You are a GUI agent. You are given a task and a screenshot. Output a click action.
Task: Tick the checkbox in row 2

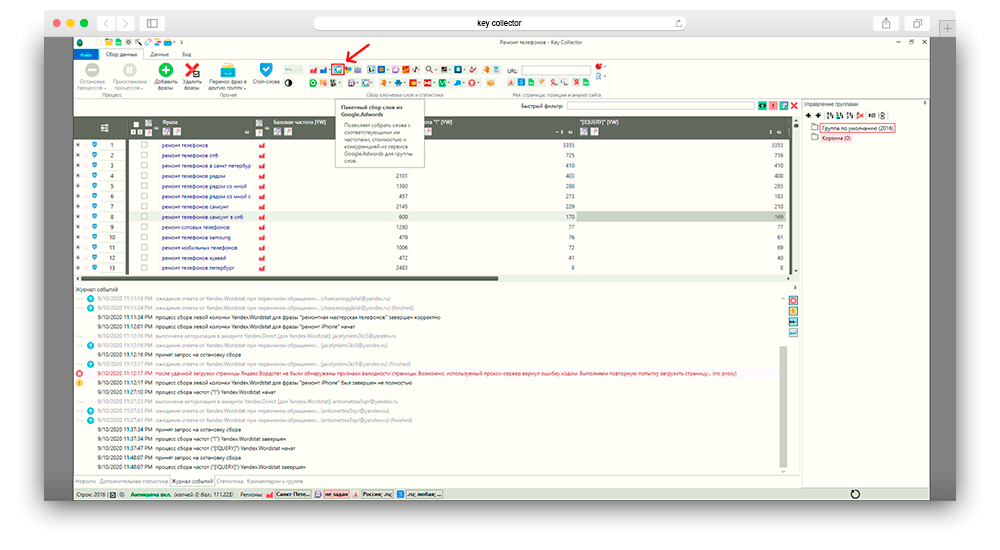144,155
